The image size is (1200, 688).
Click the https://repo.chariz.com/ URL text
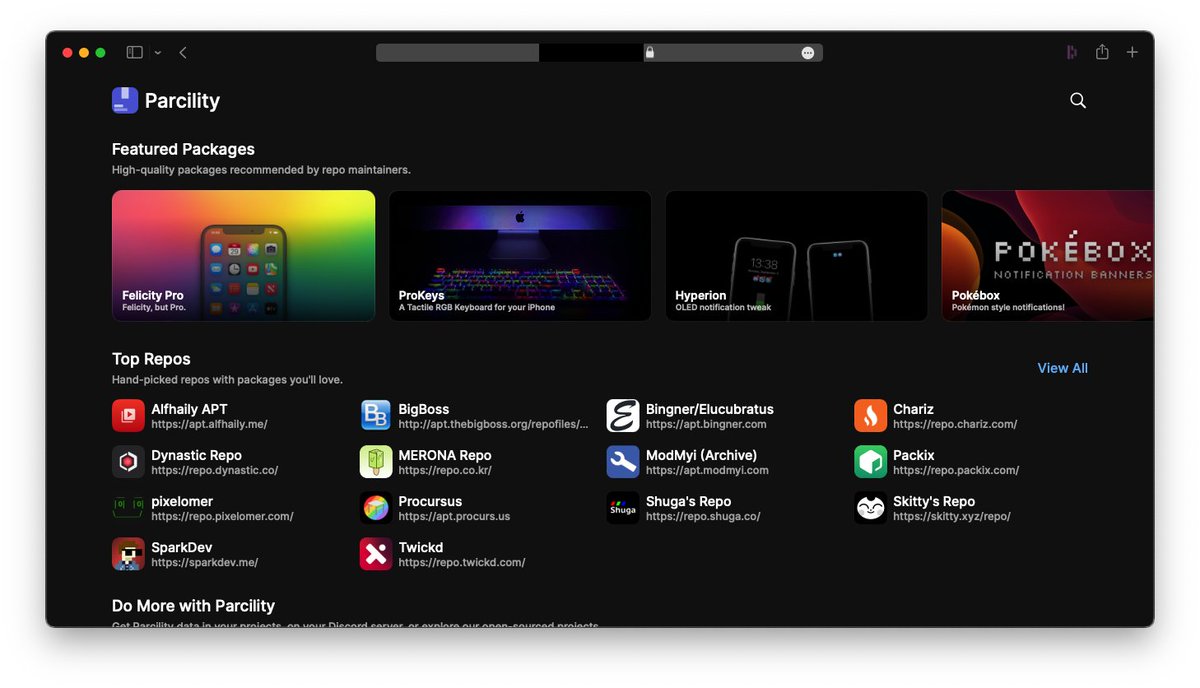point(955,424)
